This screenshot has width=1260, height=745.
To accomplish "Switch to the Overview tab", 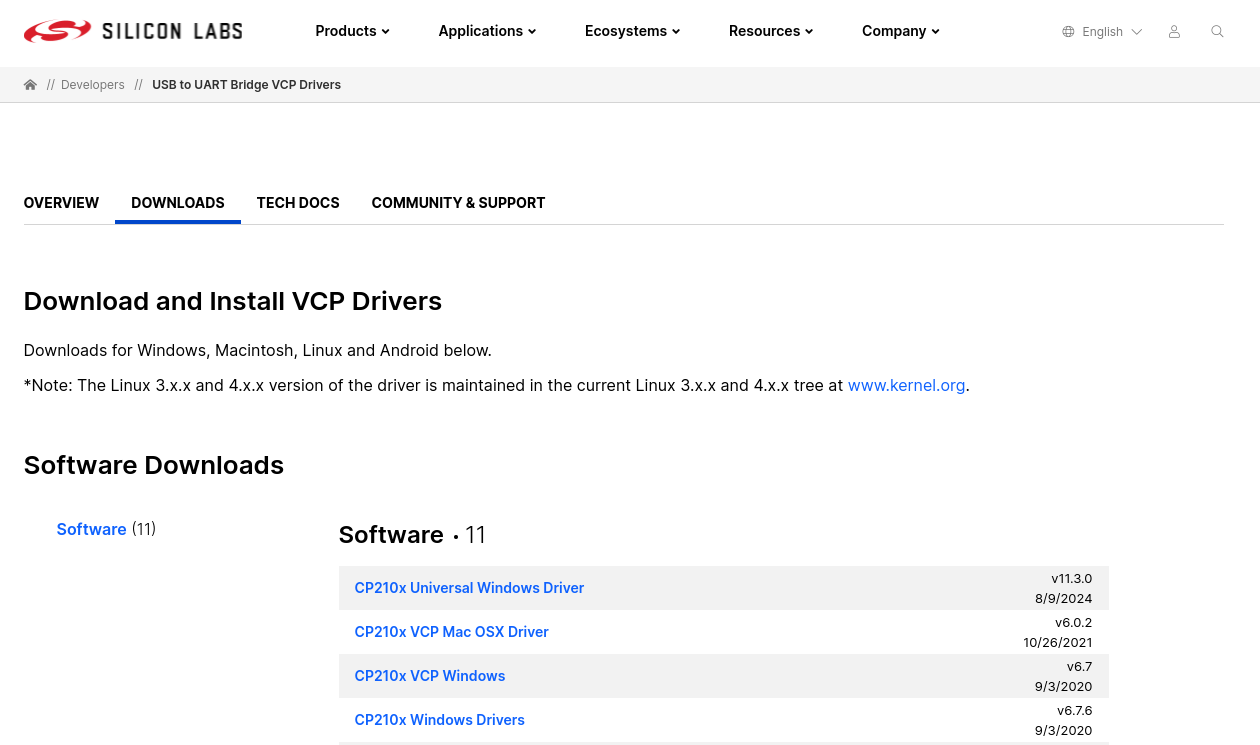I will click(61, 203).
